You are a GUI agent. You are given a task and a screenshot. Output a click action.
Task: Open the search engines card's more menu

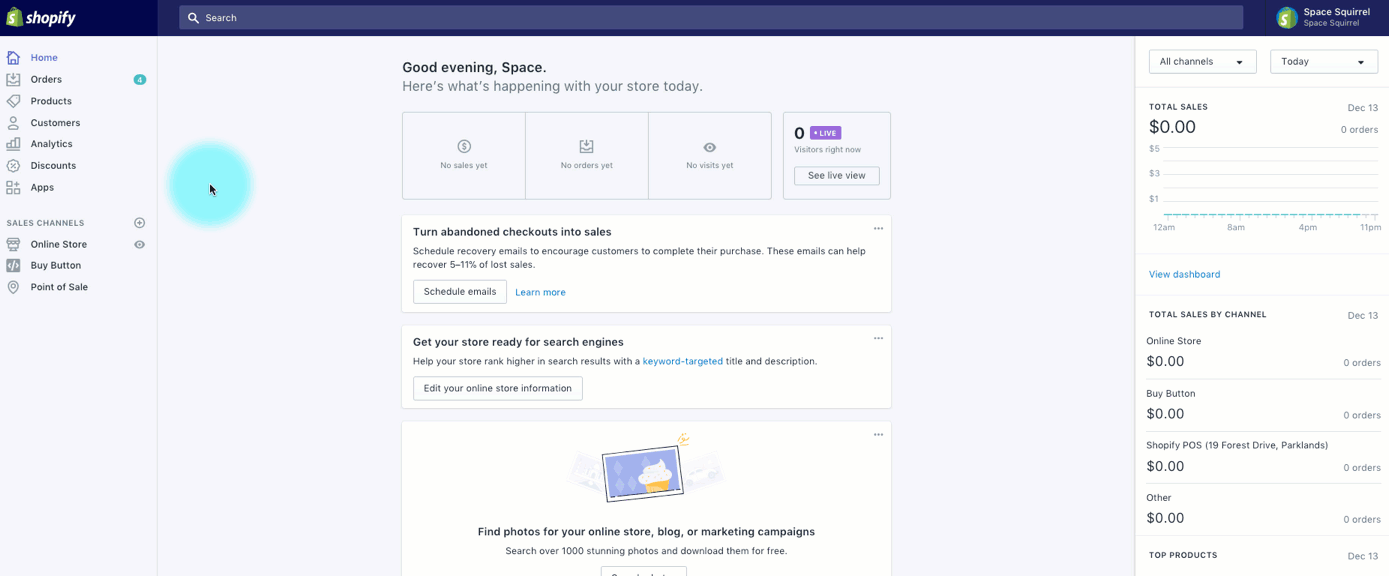coord(878,339)
